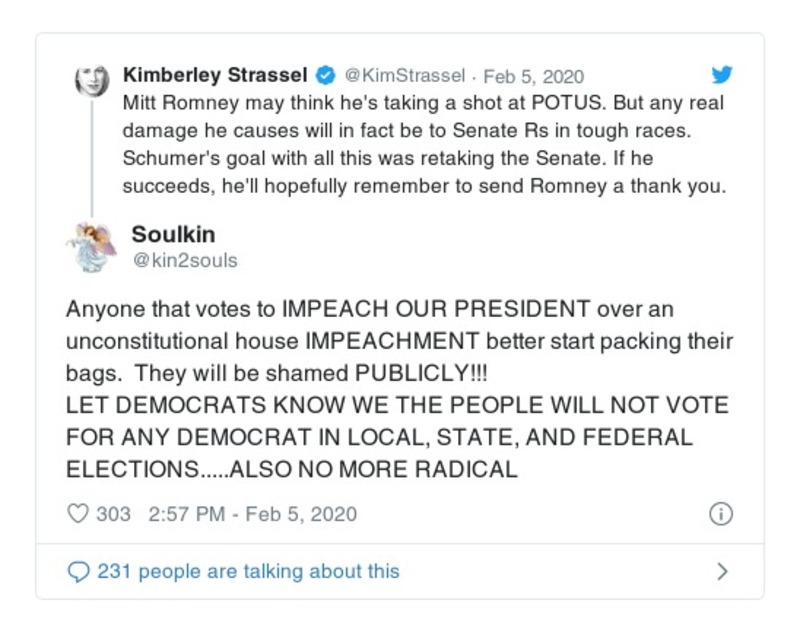Open the tweet info icon

coord(720,514)
